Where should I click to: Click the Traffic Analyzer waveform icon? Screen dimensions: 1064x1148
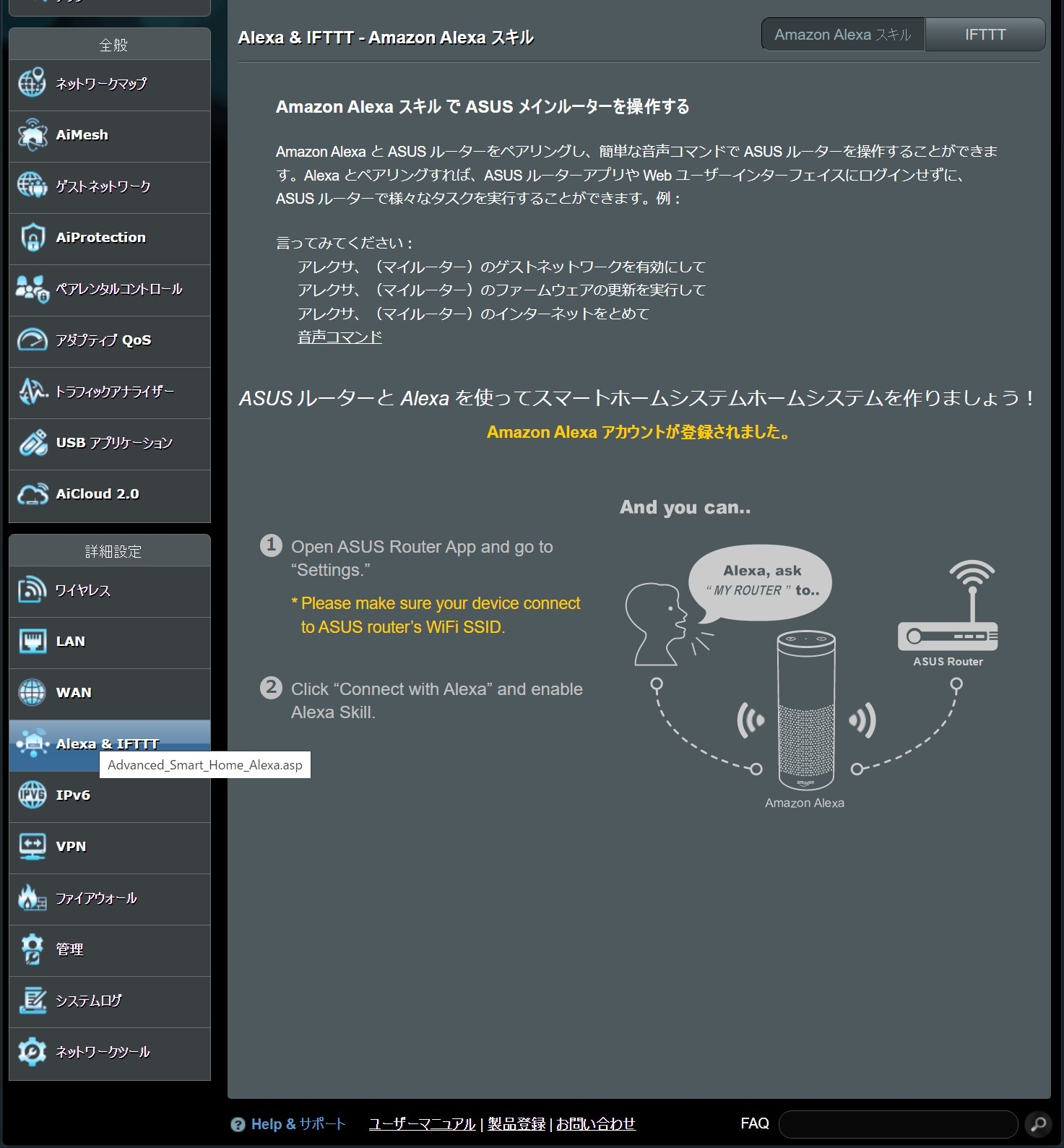[x=32, y=392]
